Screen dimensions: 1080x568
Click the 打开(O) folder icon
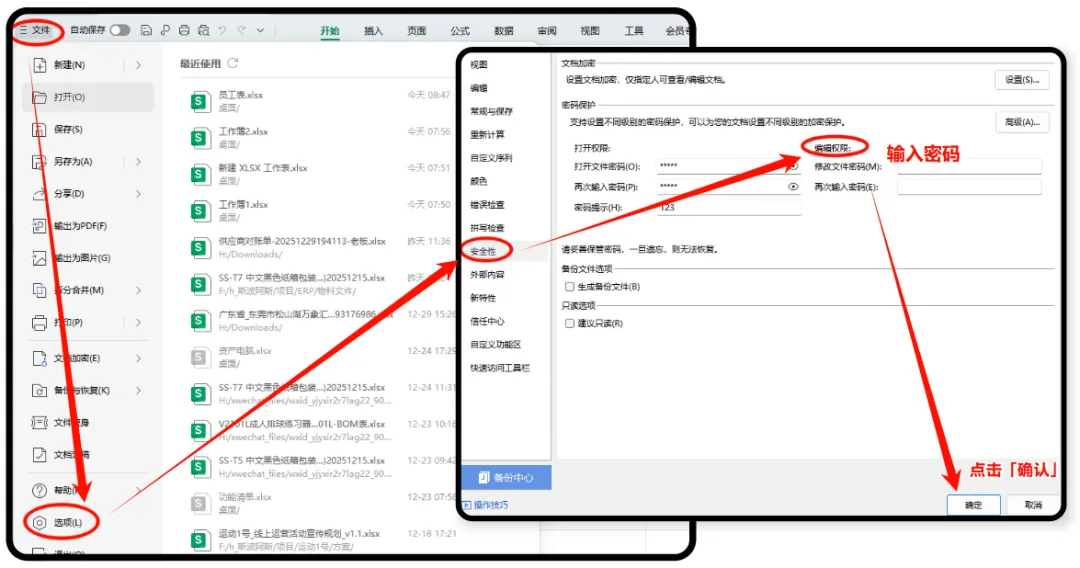(x=39, y=97)
